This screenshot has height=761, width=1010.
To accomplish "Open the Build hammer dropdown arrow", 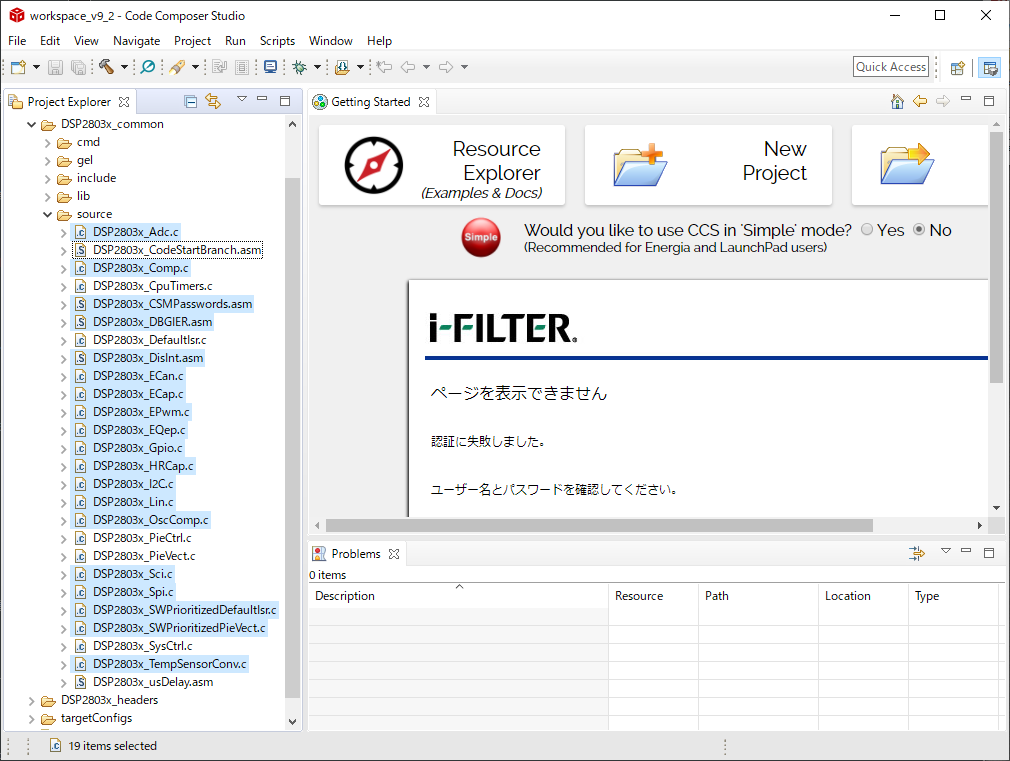I will (x=124, y=67).
